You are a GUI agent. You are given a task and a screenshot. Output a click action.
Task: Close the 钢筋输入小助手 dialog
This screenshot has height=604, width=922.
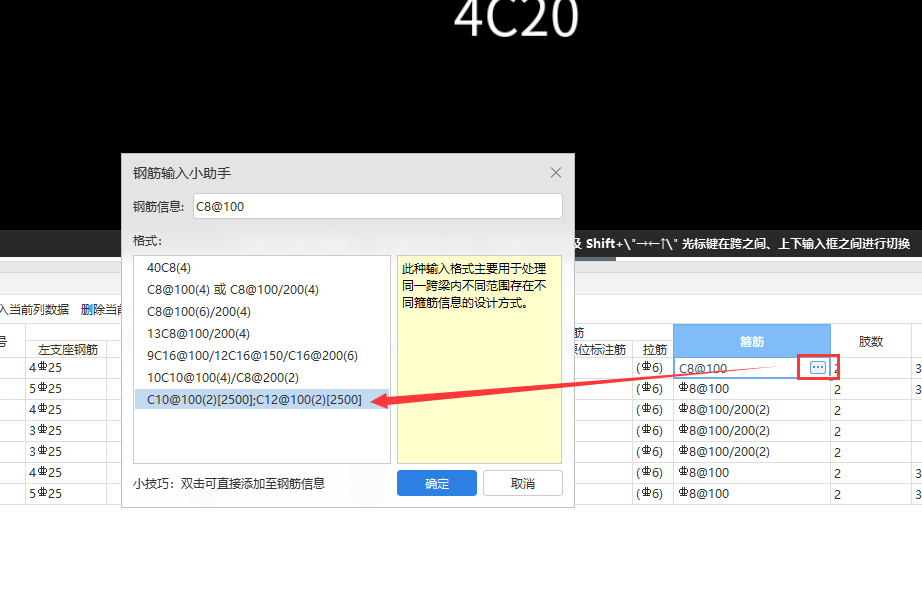click(556, 173)
